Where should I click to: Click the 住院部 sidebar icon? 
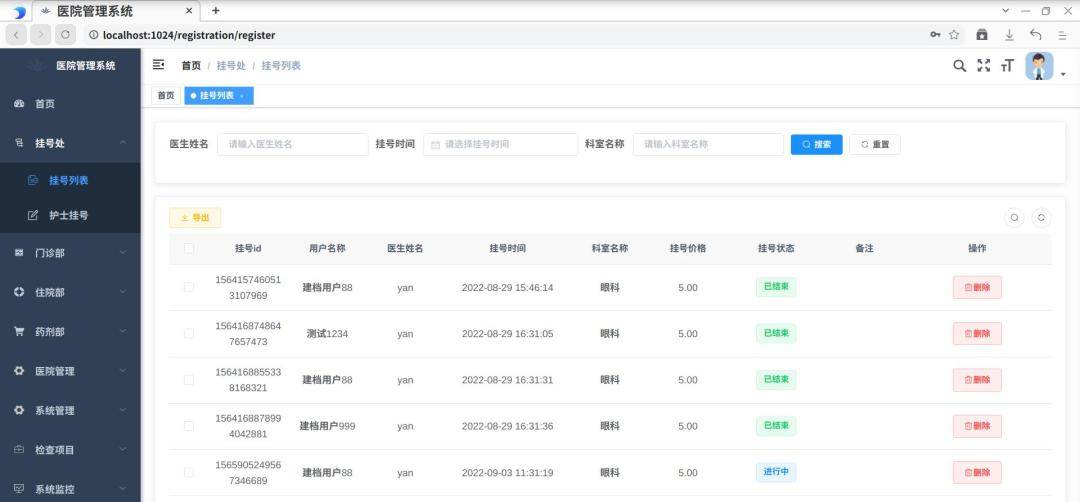point(19,292)
